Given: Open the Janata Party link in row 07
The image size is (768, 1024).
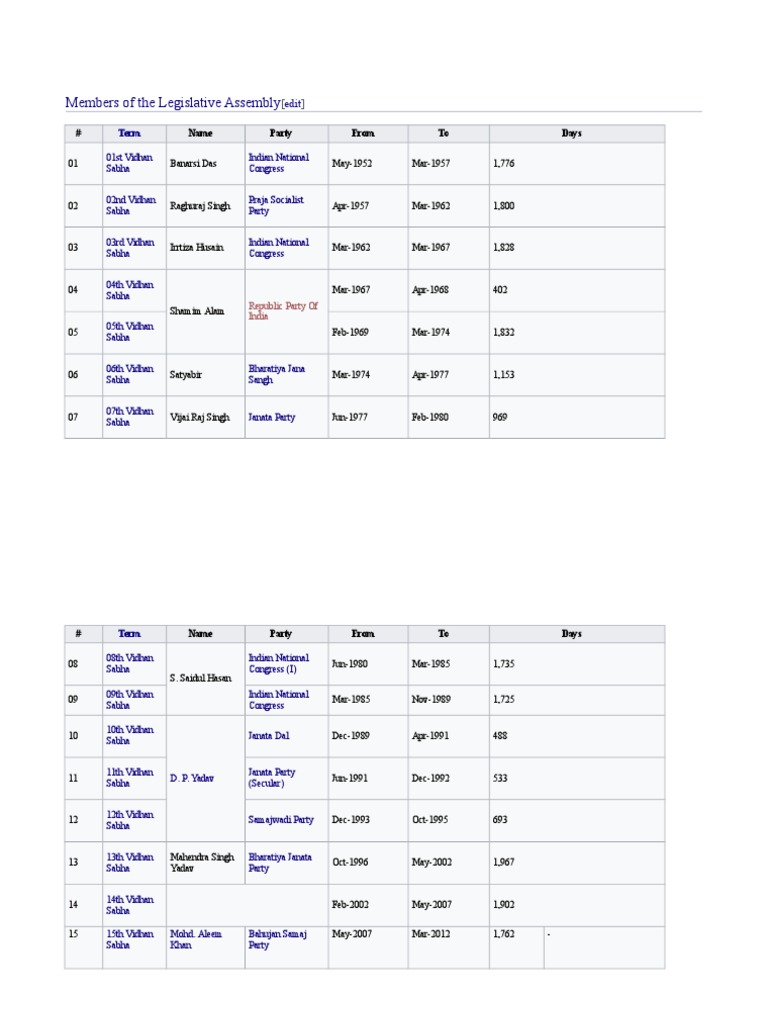Looking at the screenshot, I should [272, 418].
